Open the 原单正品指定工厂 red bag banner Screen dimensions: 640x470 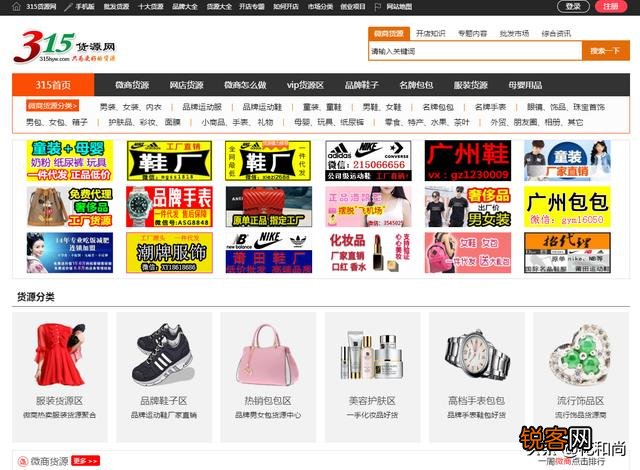click(269, 206)
